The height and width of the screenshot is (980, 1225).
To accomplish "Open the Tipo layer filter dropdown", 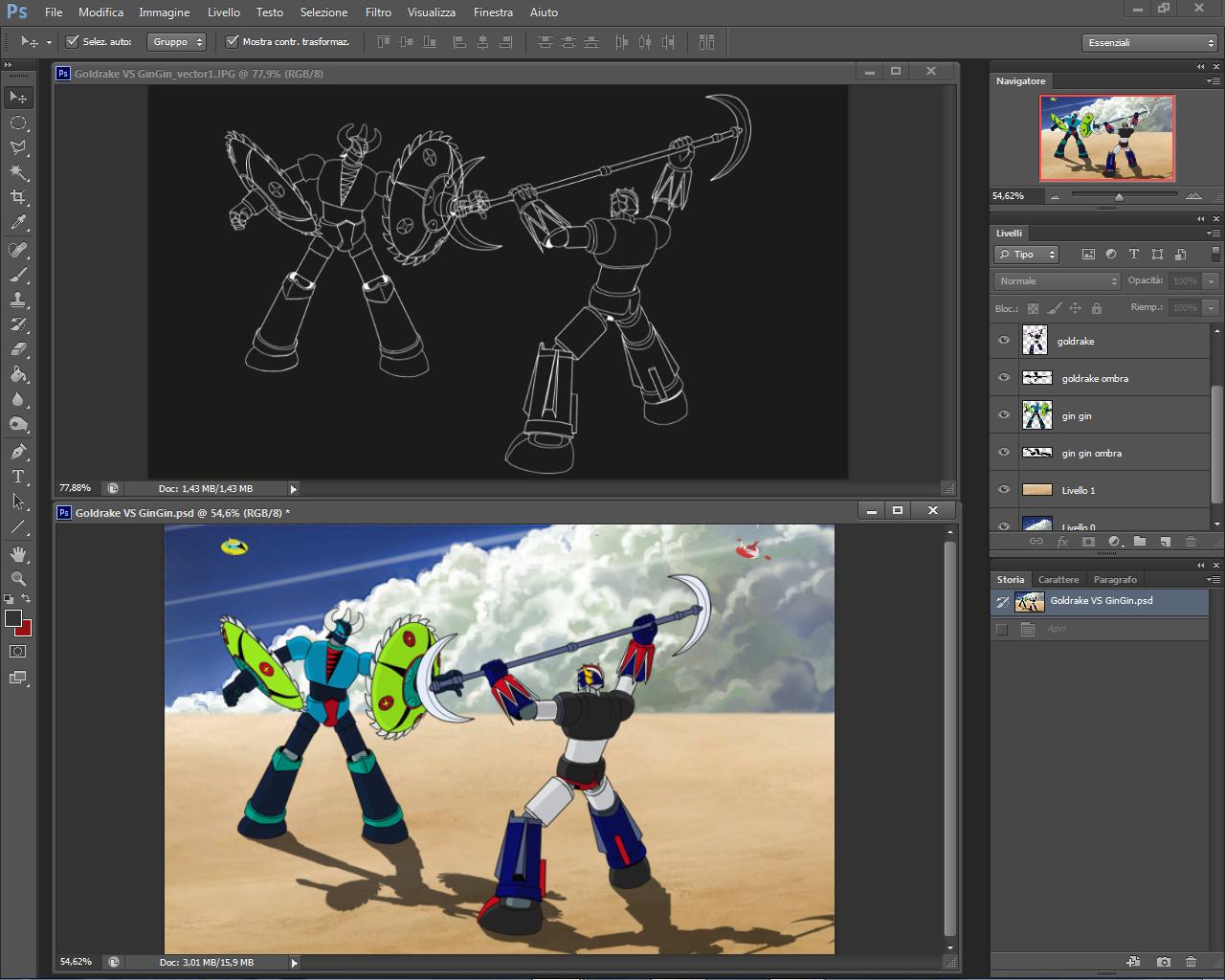I will [1027, 255].
